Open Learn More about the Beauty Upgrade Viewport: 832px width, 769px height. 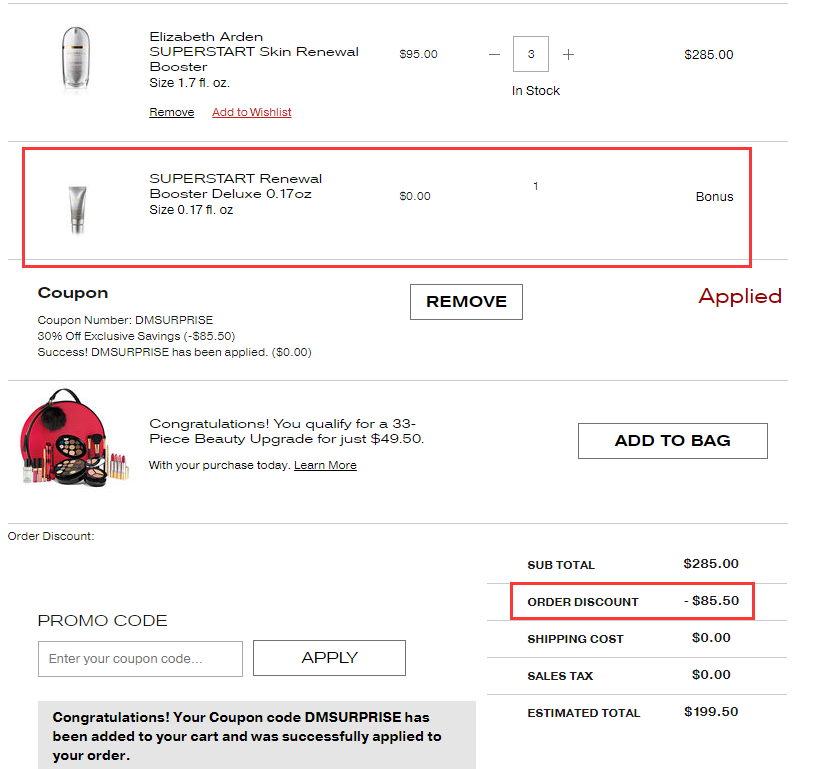[x=325, y=465]
